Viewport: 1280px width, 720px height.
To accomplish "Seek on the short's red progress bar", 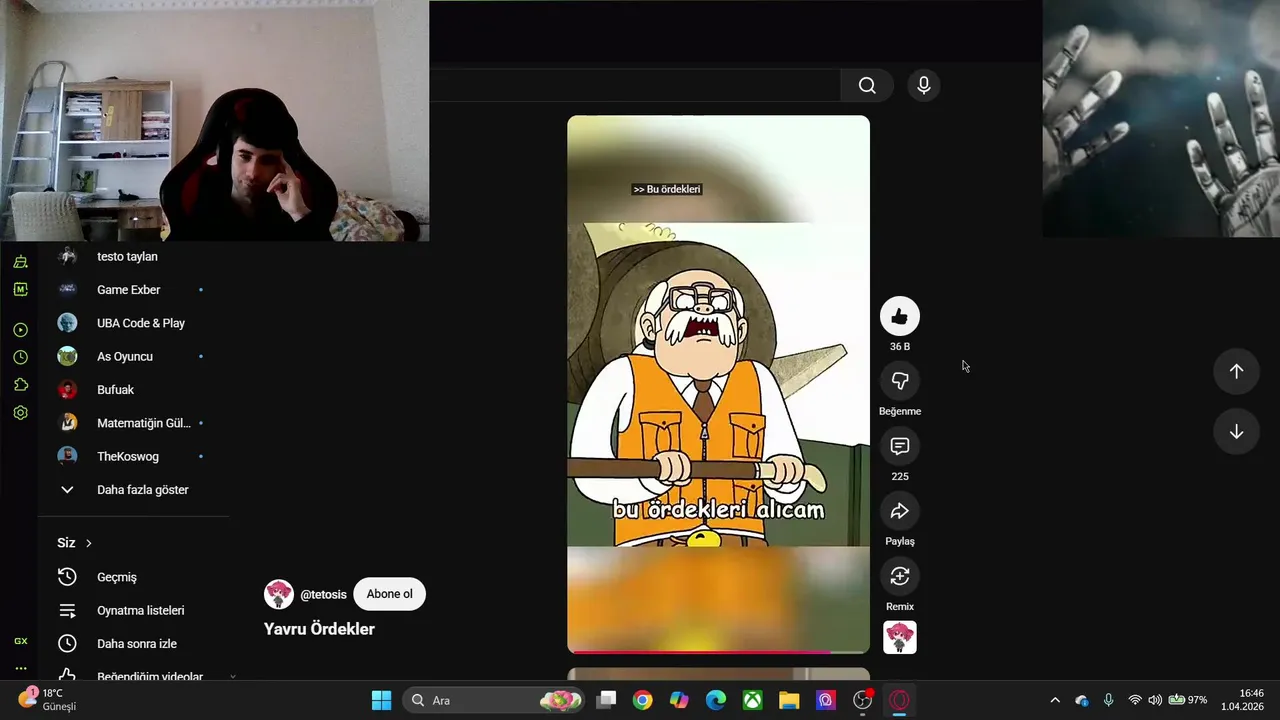I will pos(718,652).
